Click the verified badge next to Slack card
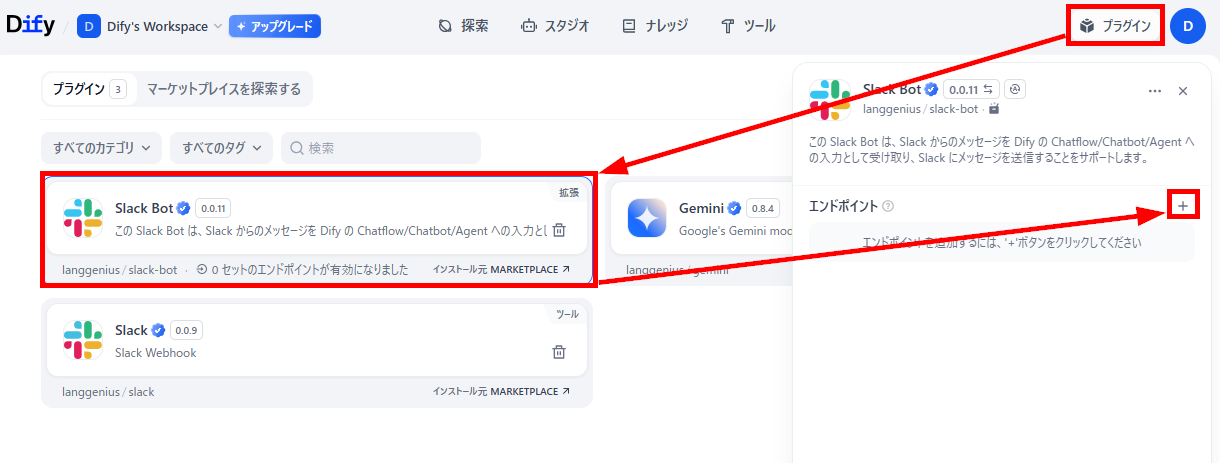 click(157, 330)
